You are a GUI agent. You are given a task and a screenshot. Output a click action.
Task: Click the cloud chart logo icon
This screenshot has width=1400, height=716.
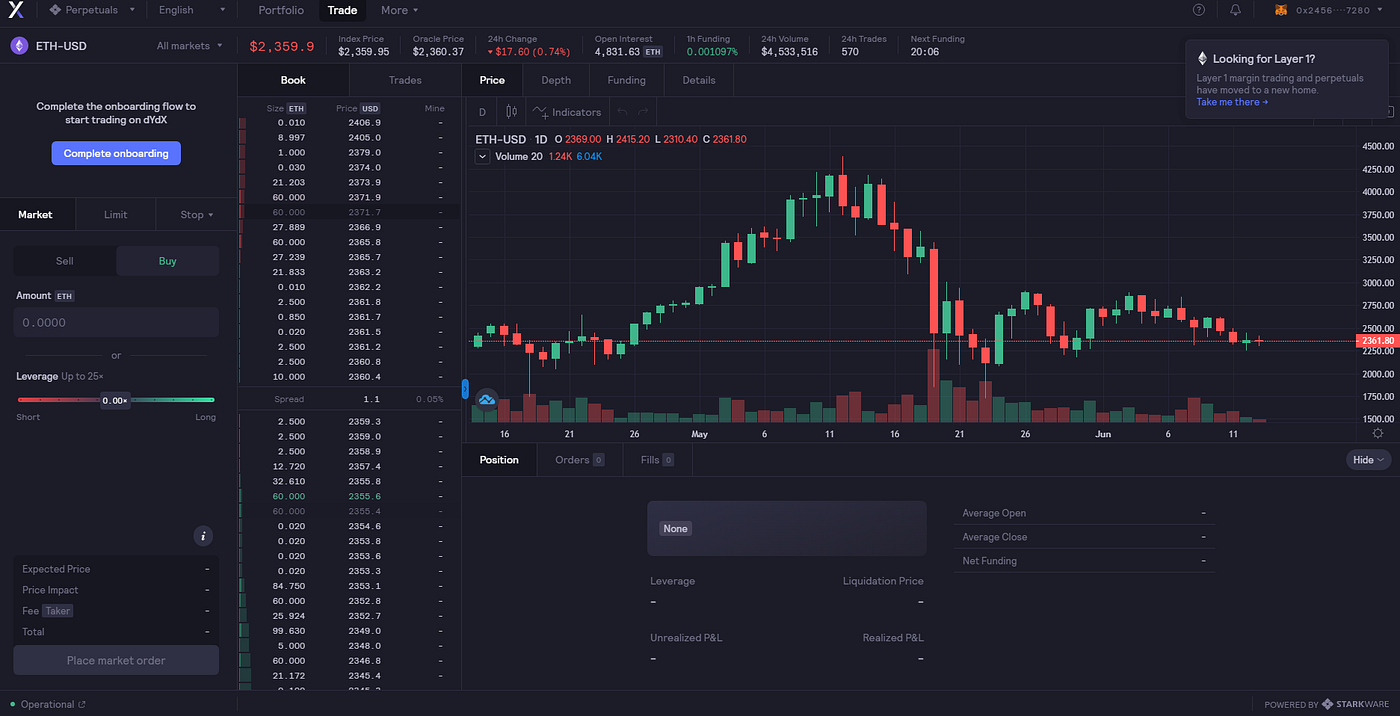pyautogui.click(x=487, y=400)
